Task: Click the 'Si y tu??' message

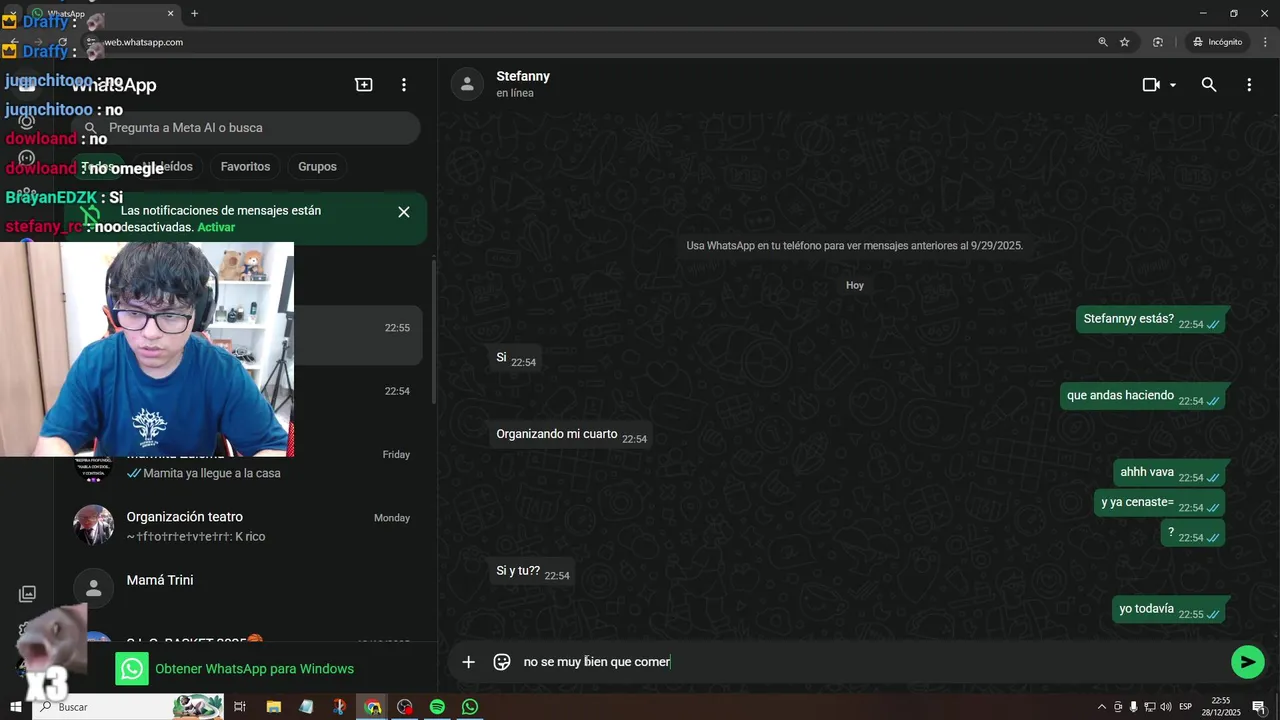Action: [532, 572]
